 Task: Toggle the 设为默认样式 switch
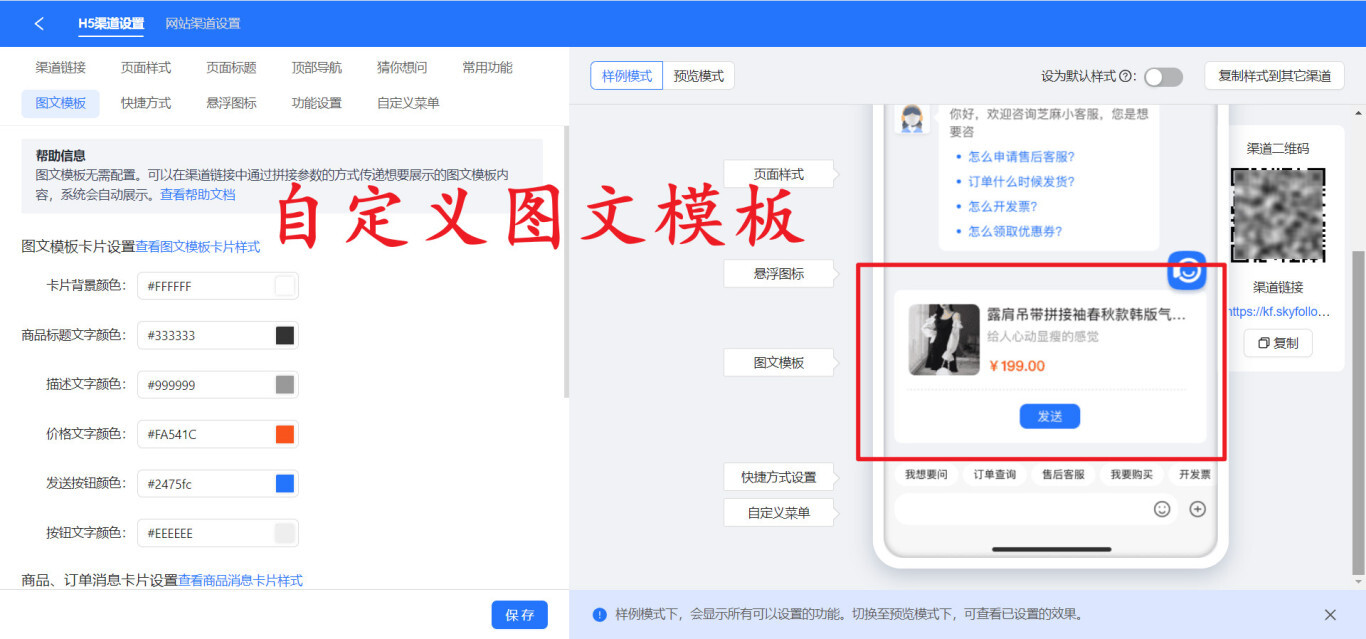tap(1163, 77)
